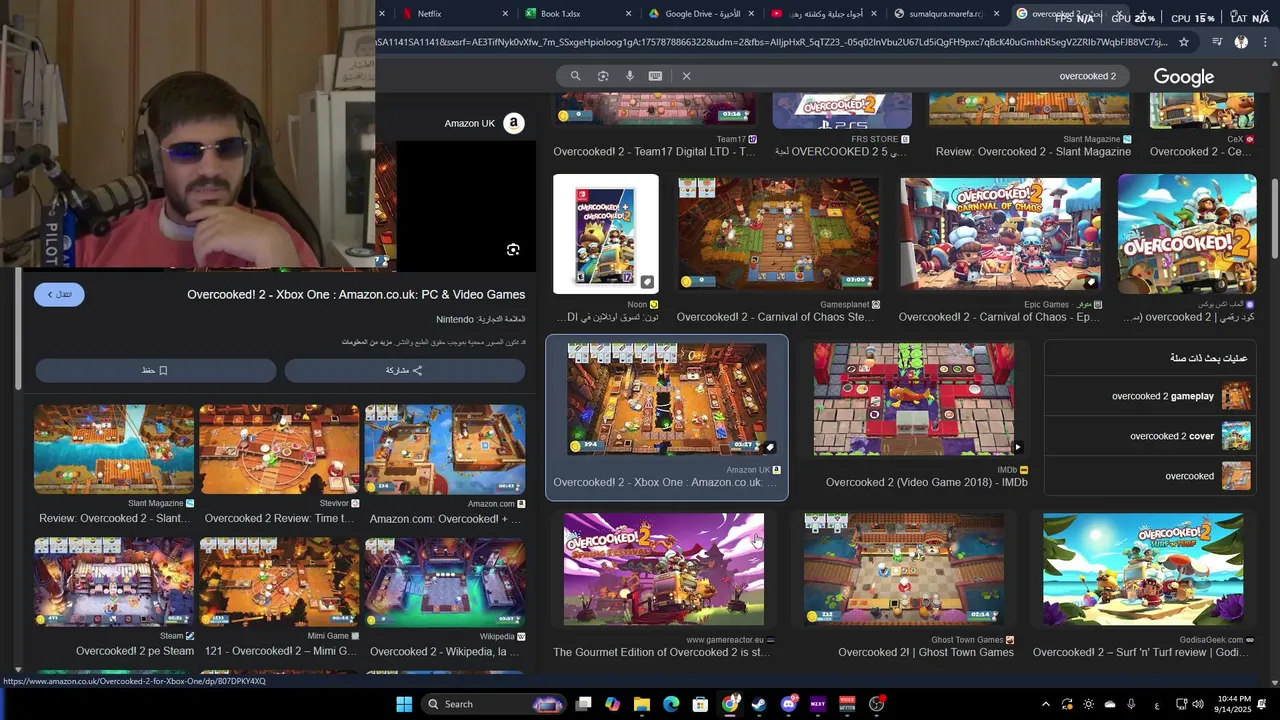This screenshot has width=1280, height=720.
Task: Open Amazon.com Overcooked thumbnail in preview
Action: [x=445, y=449]
